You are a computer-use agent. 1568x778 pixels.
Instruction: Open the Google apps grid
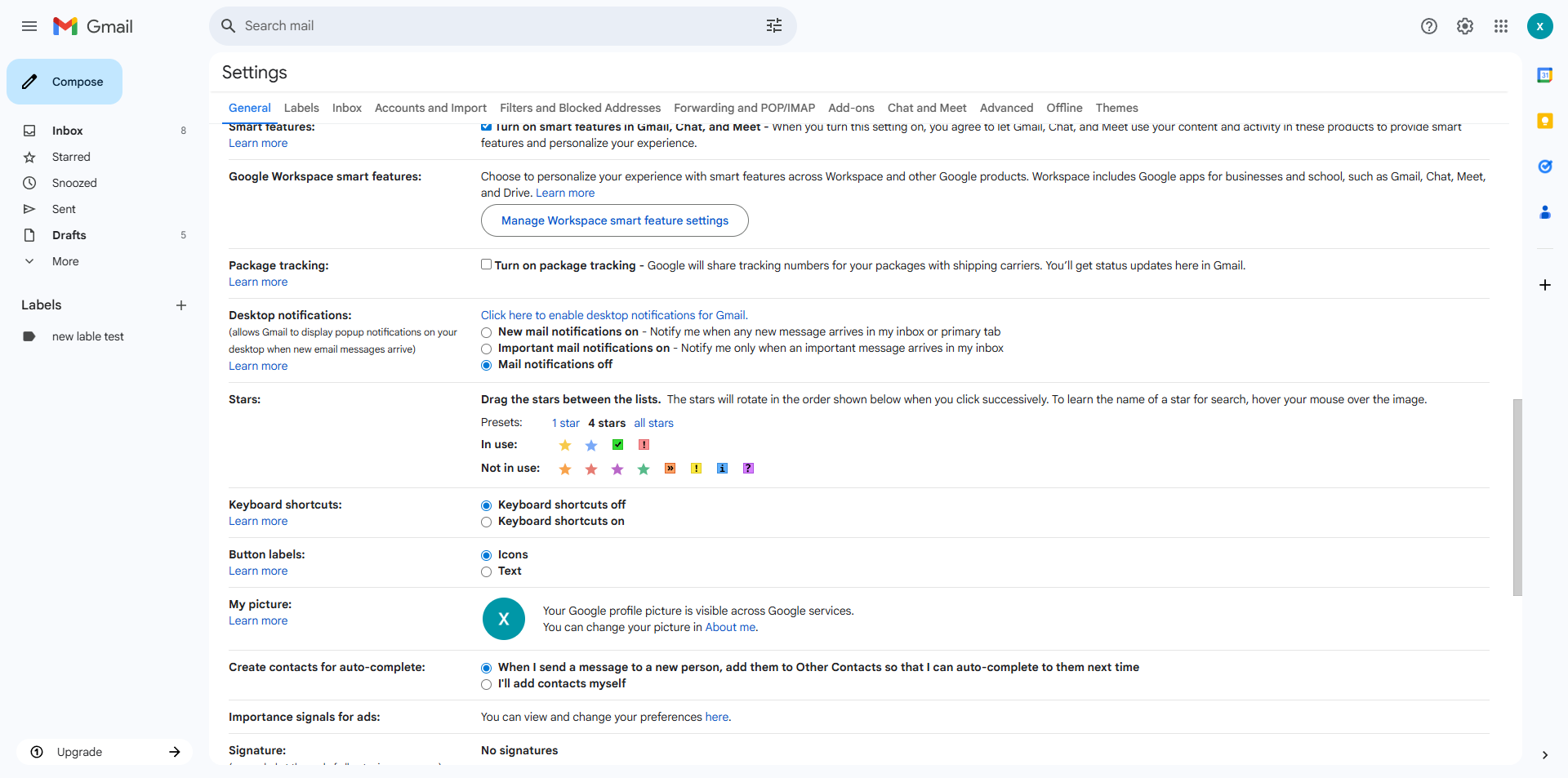tap(1501, 26)
